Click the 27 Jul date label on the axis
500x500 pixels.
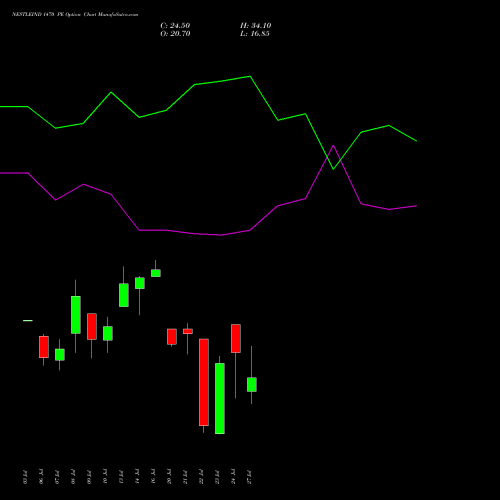pos(250,477)
